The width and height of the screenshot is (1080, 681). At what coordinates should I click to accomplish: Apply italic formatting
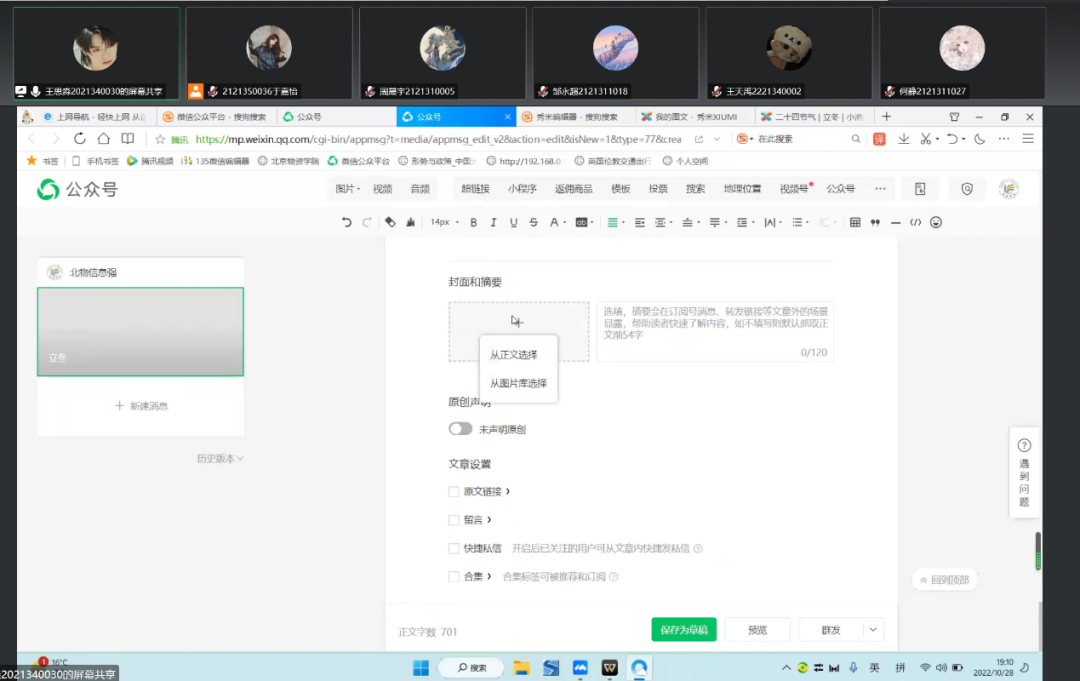point(493,222)
